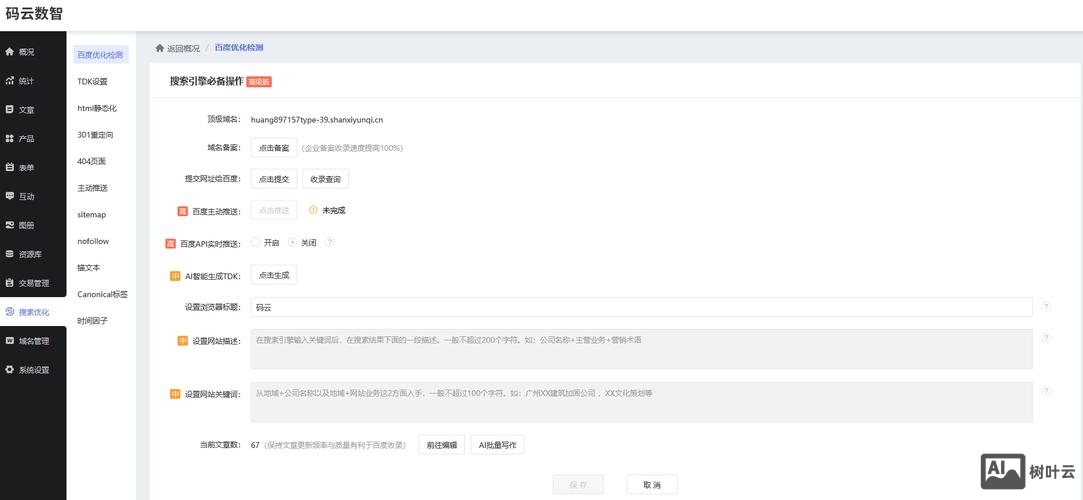Viewport: 1083px width, 500px height.
Task: Open the 互动 interaction sidebar item
Action: (33, 196)
